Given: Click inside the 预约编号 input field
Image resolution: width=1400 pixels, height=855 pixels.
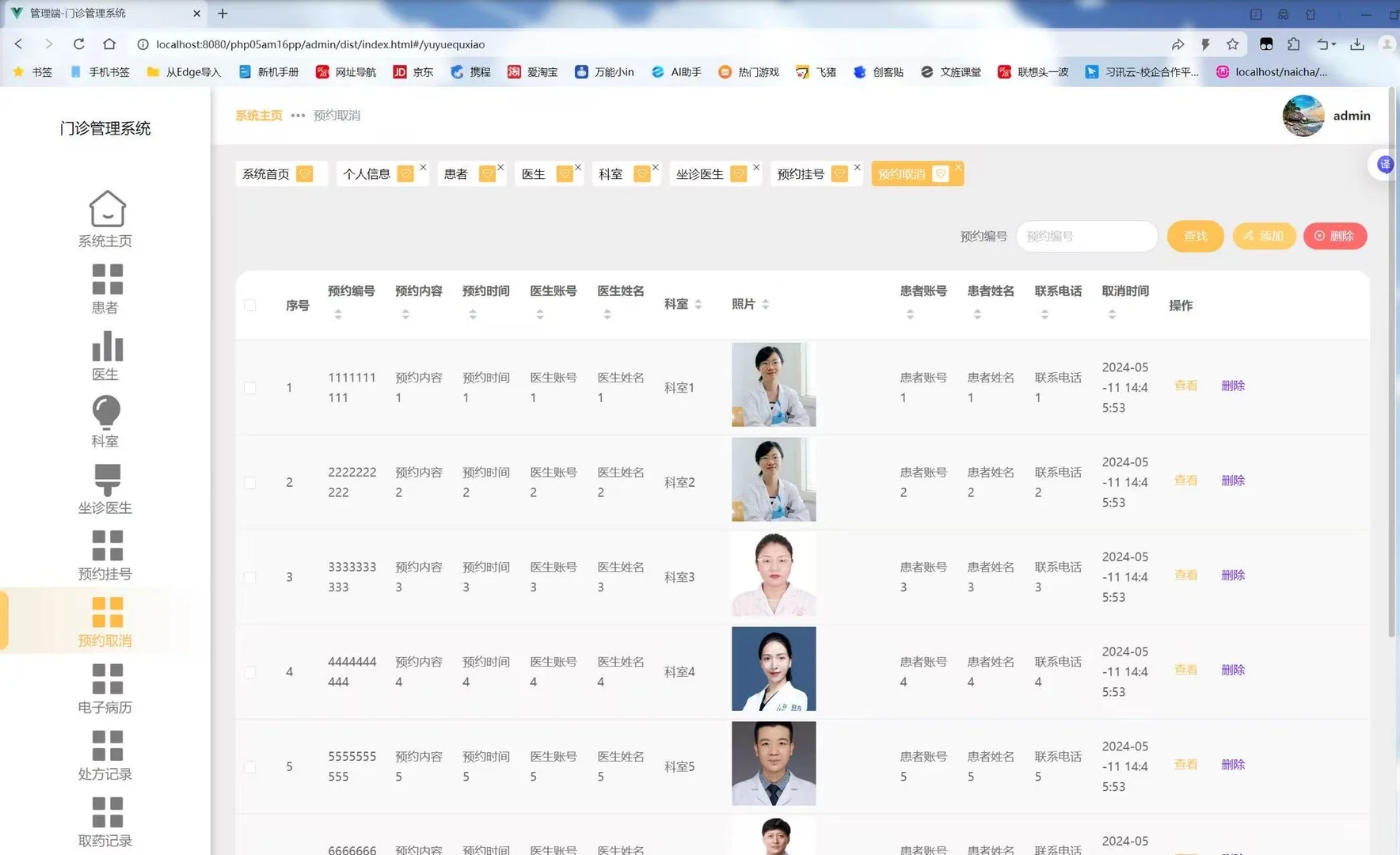Looking at the screenshot, I should tap(1086, 236).
